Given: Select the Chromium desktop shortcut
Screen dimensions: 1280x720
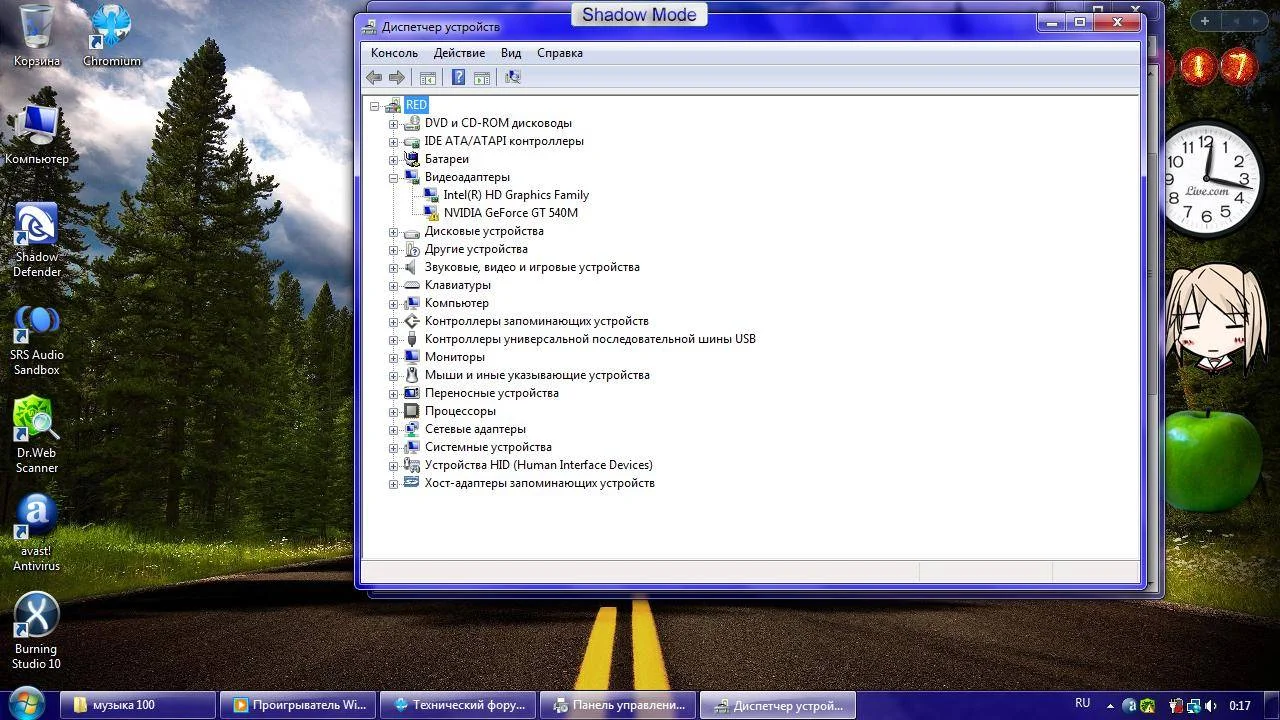Looking at the screenshot, I should pos(112,36).
